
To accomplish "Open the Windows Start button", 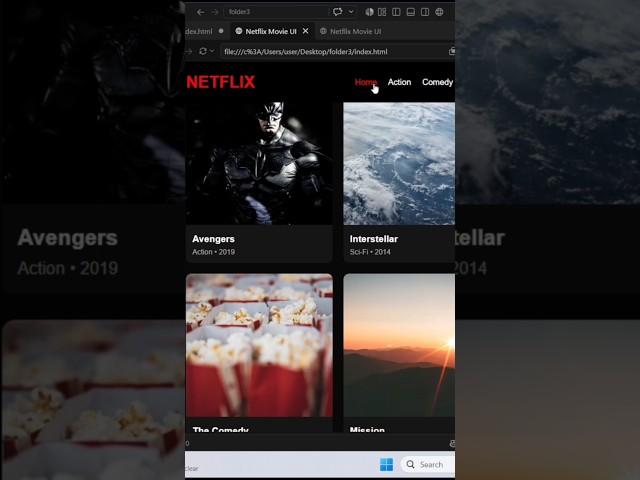I will tap(386, 464).
